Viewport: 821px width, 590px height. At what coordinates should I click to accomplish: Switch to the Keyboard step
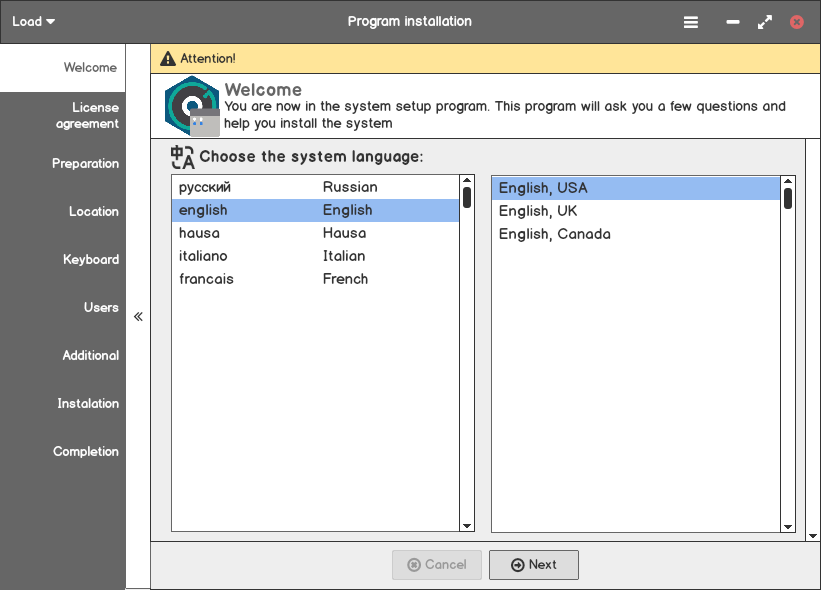pyautogui.click(x=91, y=260)
